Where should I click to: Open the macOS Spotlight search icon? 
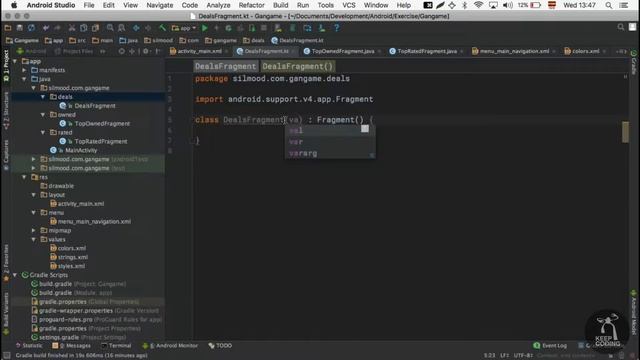pyautogui.click(x=609, y=5)
